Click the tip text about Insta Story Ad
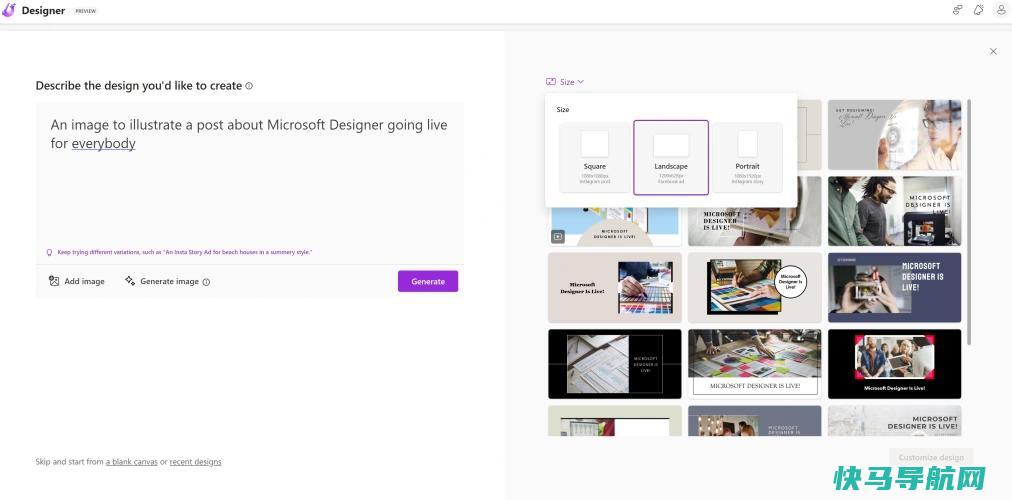 [185, 252]
